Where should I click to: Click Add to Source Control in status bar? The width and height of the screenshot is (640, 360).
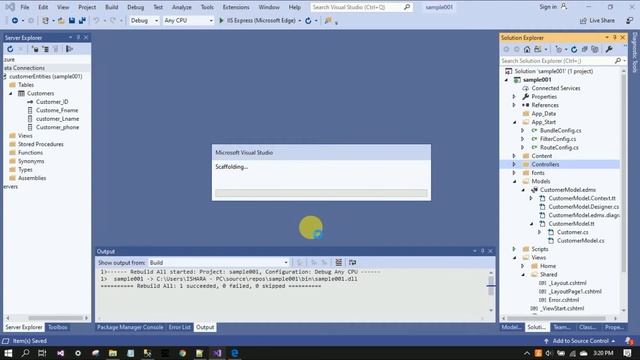click(x=580, y=341)
